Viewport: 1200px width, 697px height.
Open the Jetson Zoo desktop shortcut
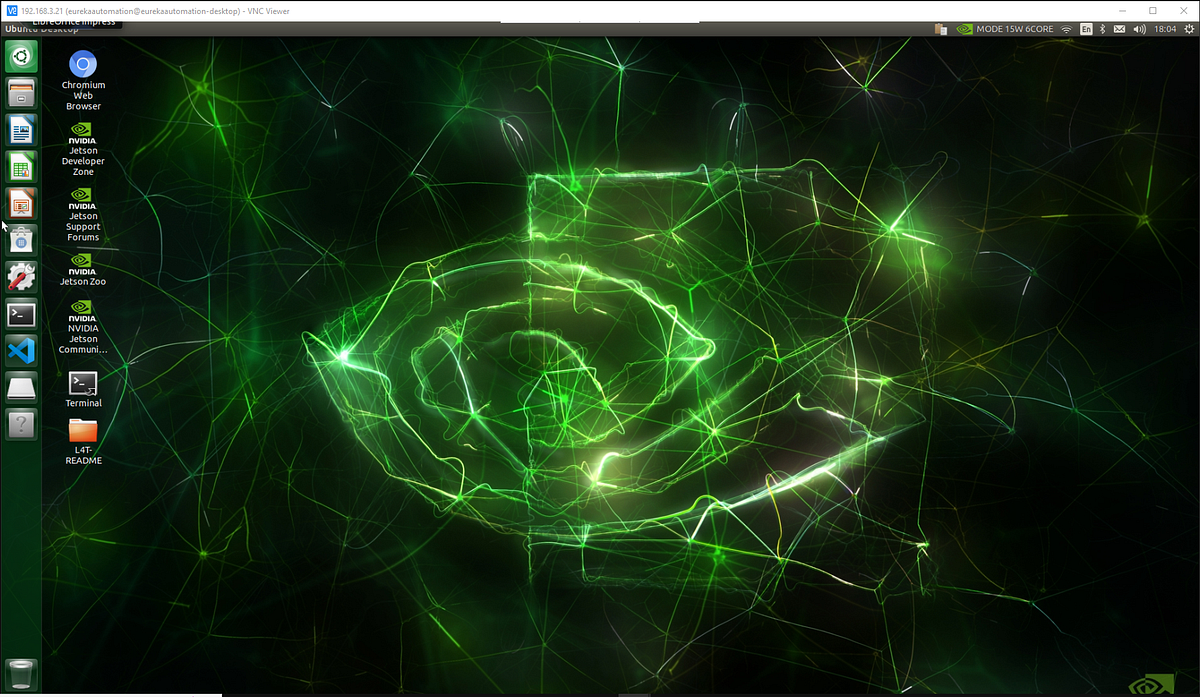click(x=82, y=272)
